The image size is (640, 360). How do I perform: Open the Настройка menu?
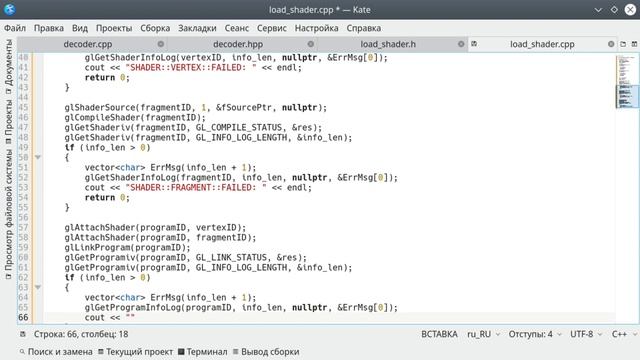(316, 28)
